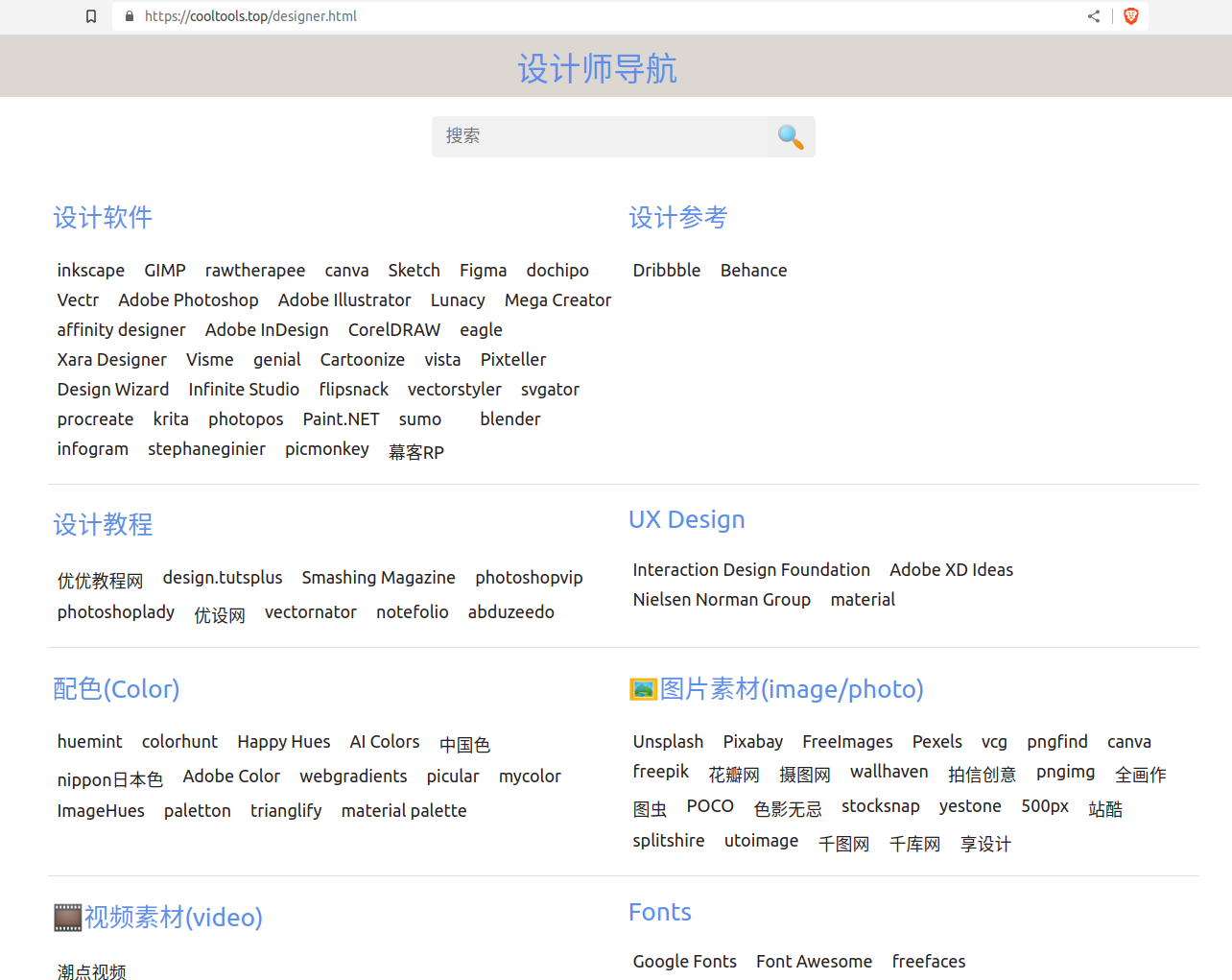
Task: Open the inkscape link
Action: (91, 271)
